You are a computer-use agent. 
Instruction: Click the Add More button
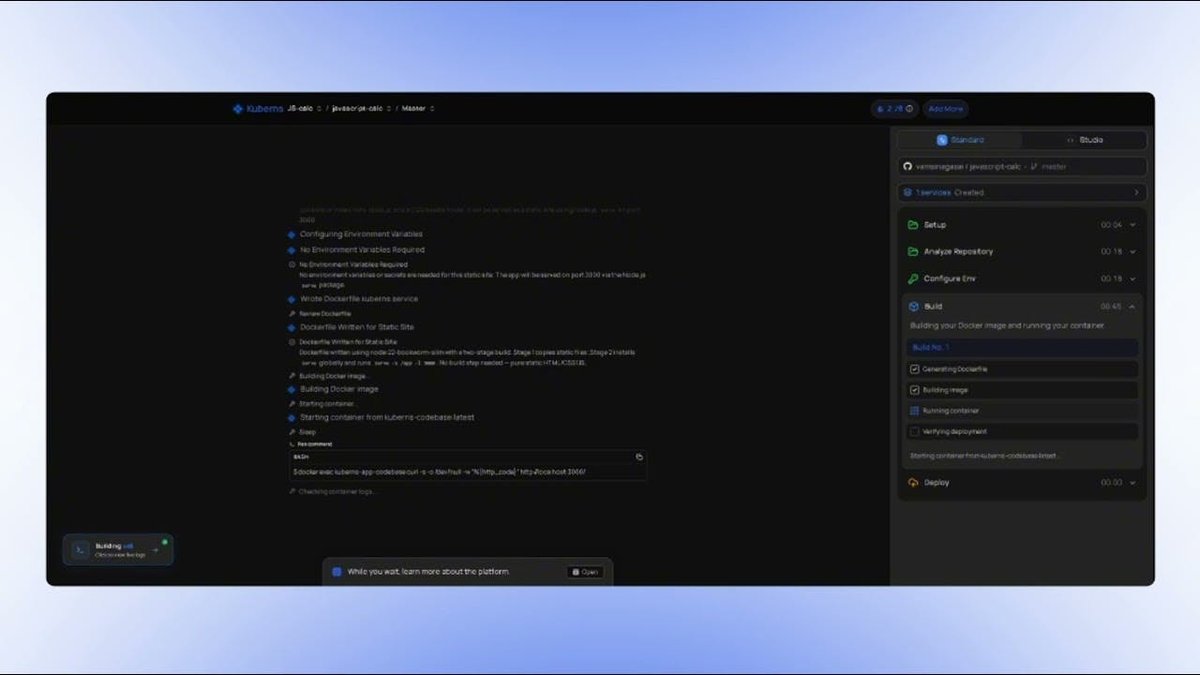[945, 109]
